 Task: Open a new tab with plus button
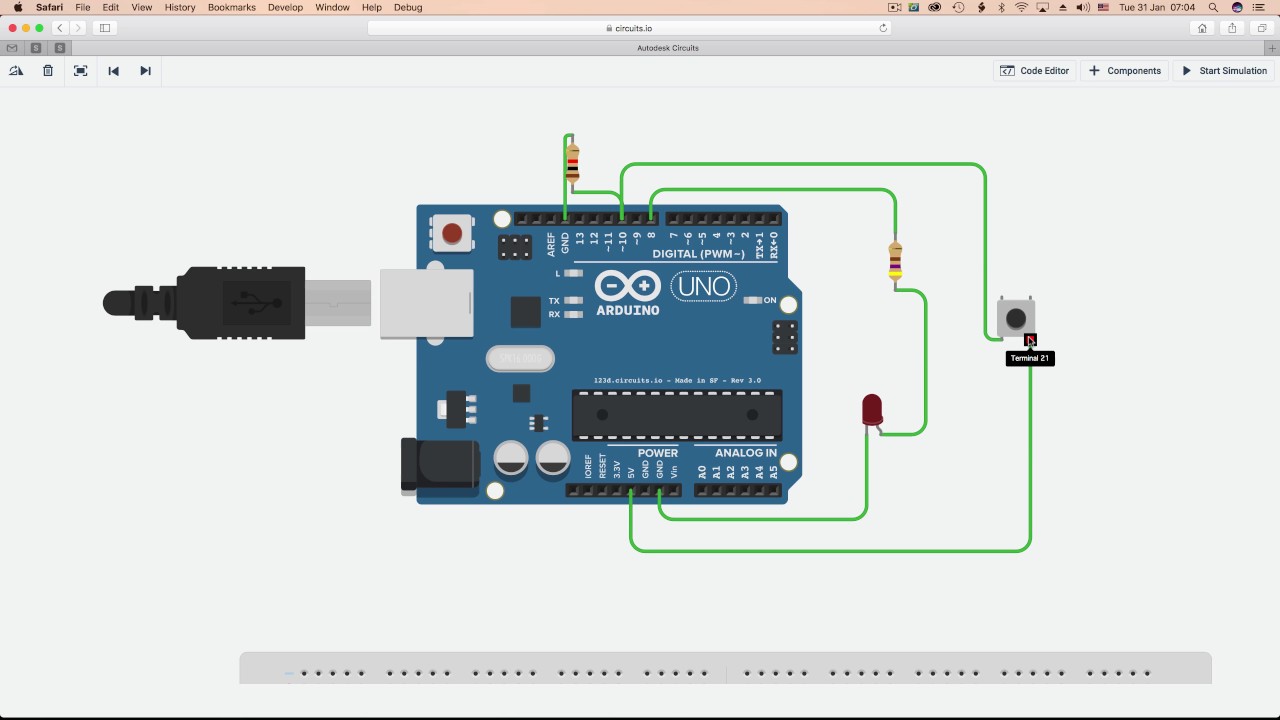pyautogui.click(x=1272, y=48)
